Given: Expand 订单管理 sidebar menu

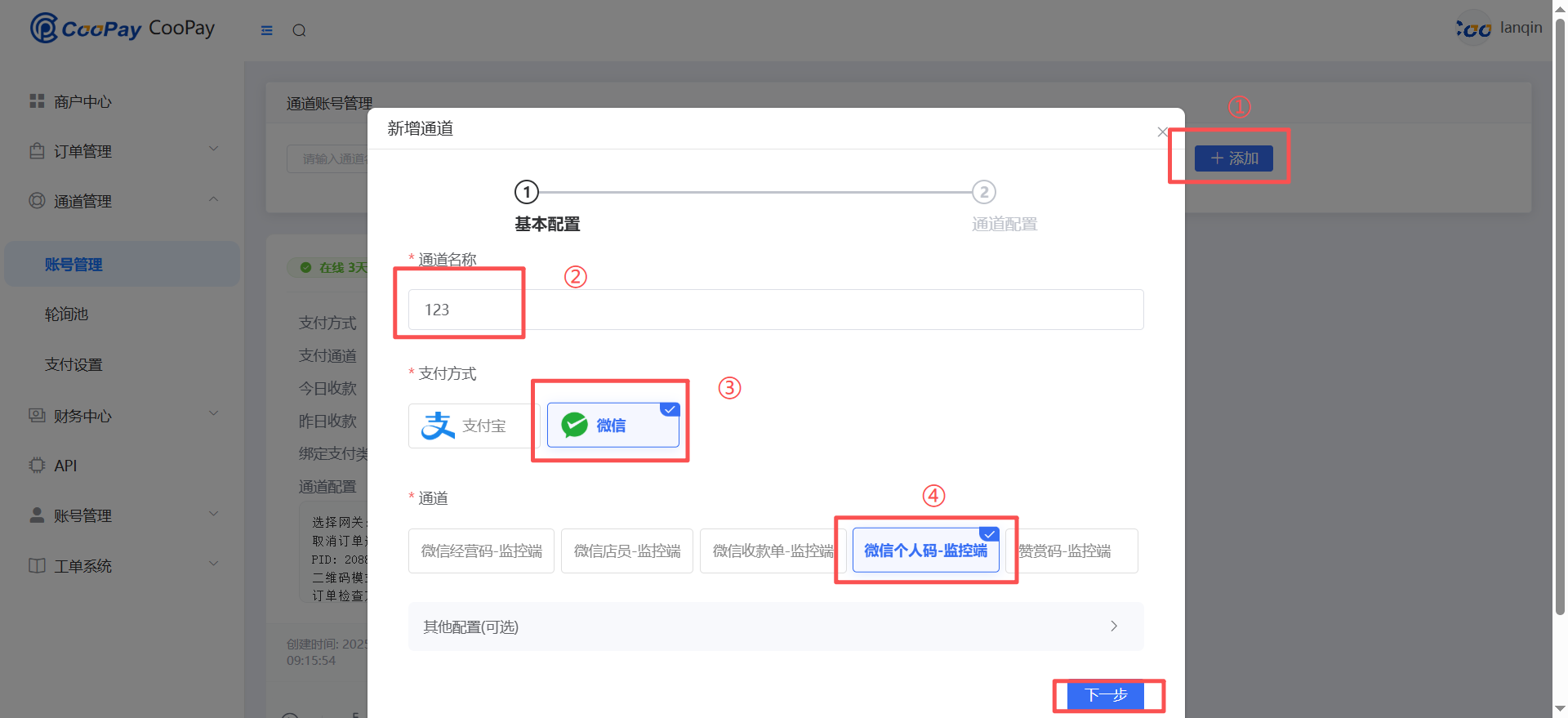Looking at the screenshot, I should [122, 151].
